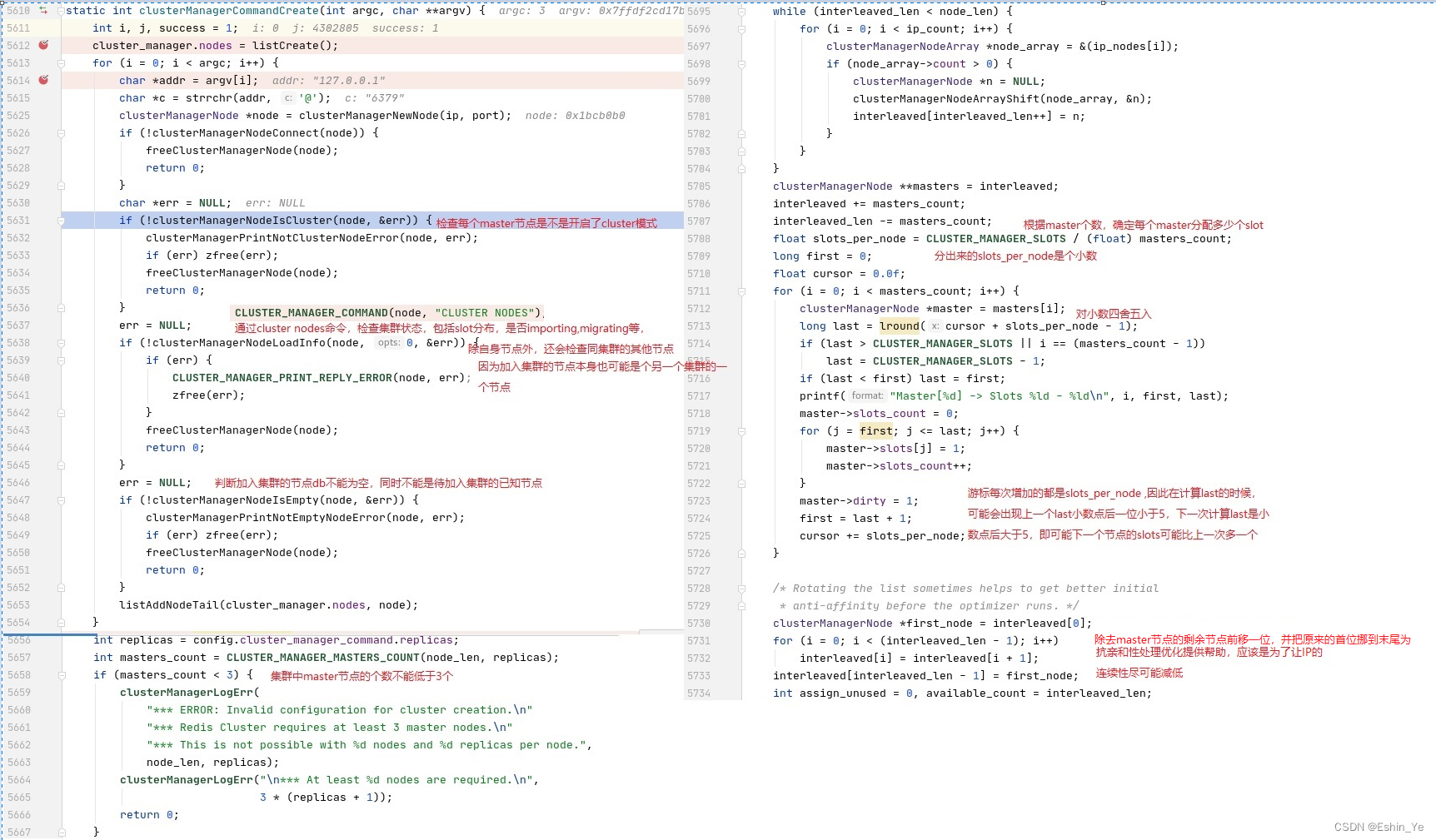Screen dimensions: 1436x840
Task: Click the 'x:' parameter hint in lround
Action: [935, 326]
